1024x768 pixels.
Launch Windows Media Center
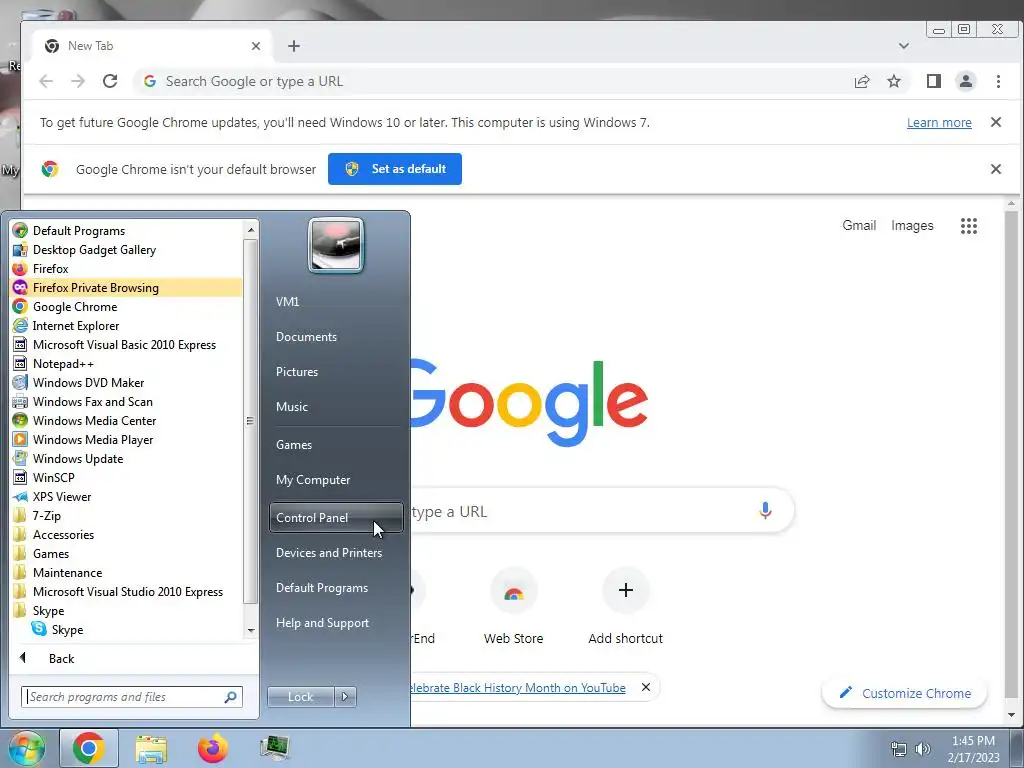click(126, 421)
